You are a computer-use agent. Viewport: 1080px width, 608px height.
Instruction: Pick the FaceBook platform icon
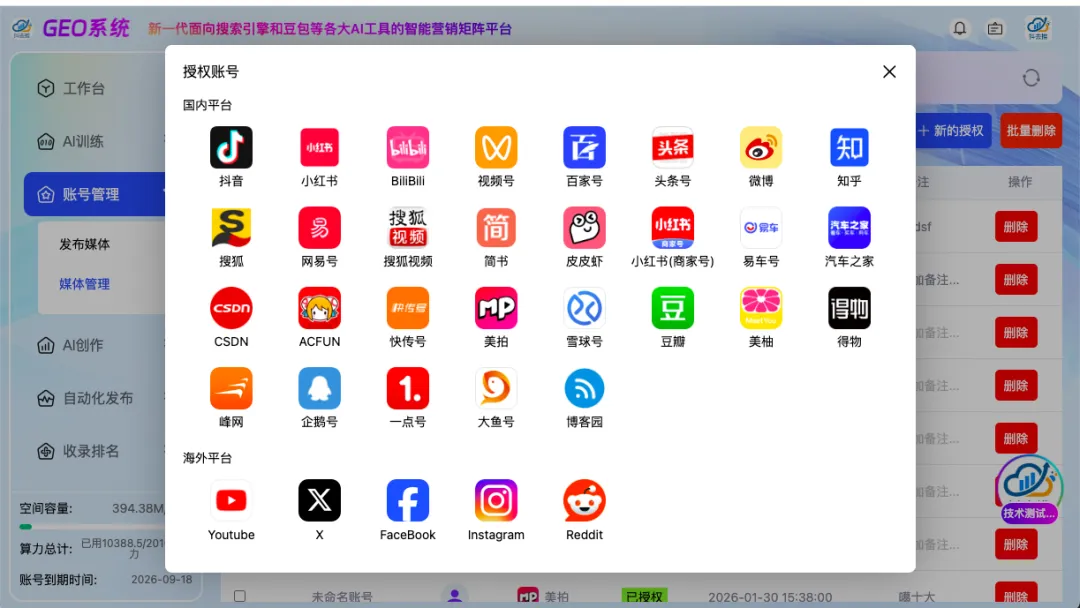click(408, 501)
